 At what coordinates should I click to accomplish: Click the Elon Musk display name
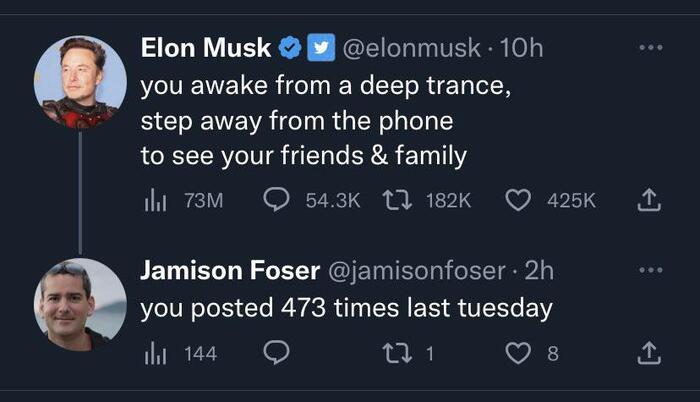206,47
